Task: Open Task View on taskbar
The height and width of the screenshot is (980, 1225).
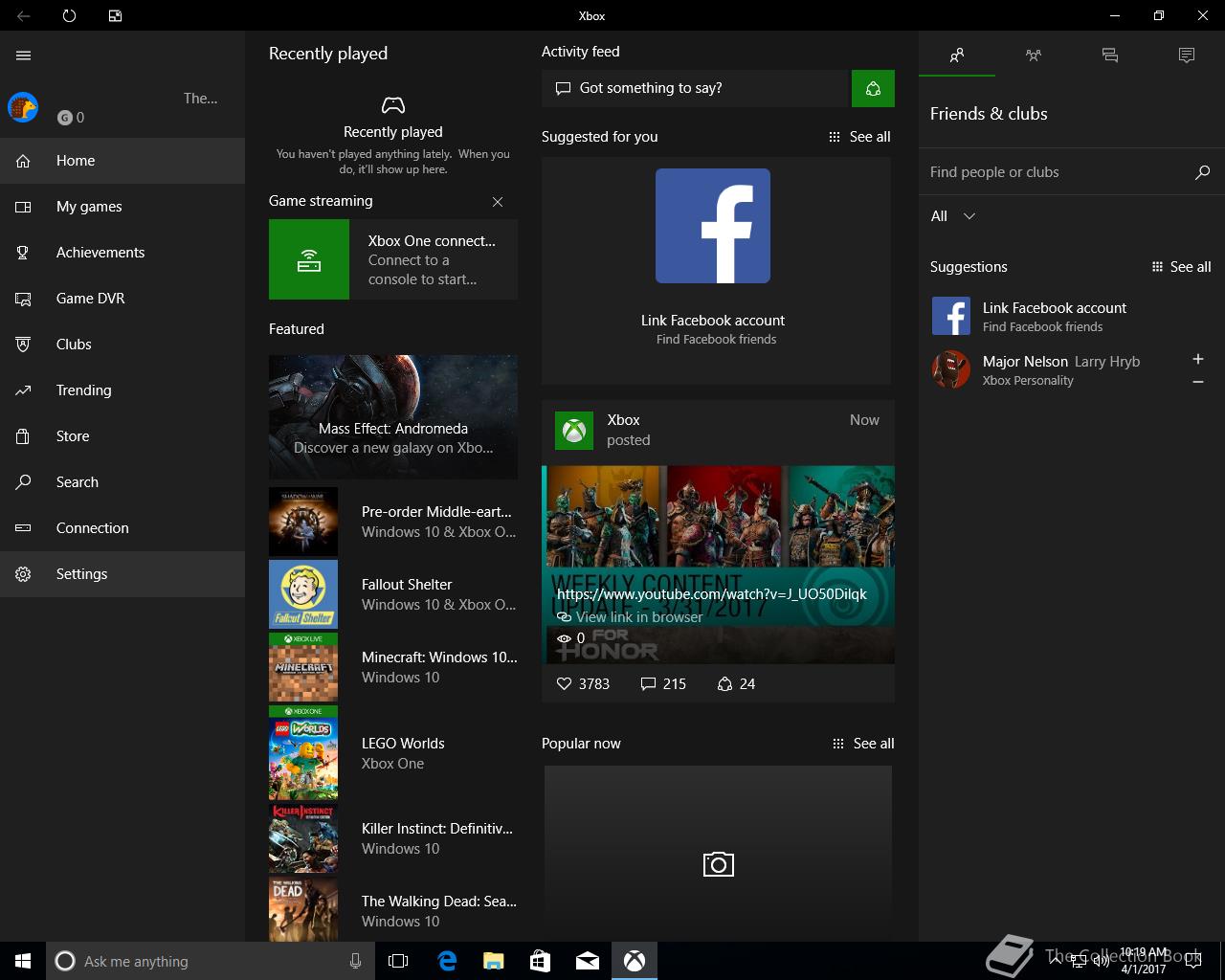Action: click(398, 961)
